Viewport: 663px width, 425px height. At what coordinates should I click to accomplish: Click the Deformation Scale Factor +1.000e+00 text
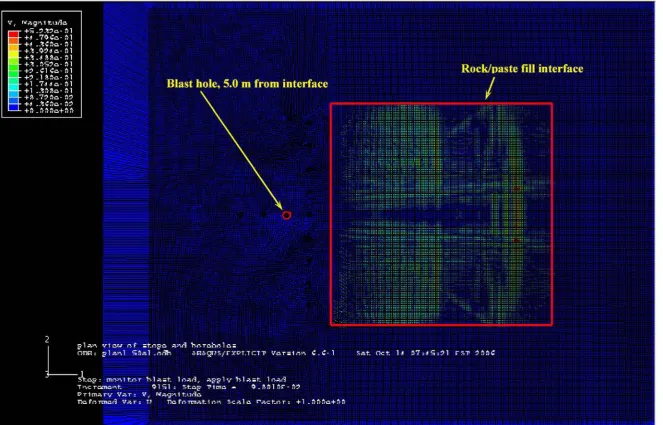tap(256, 401)
